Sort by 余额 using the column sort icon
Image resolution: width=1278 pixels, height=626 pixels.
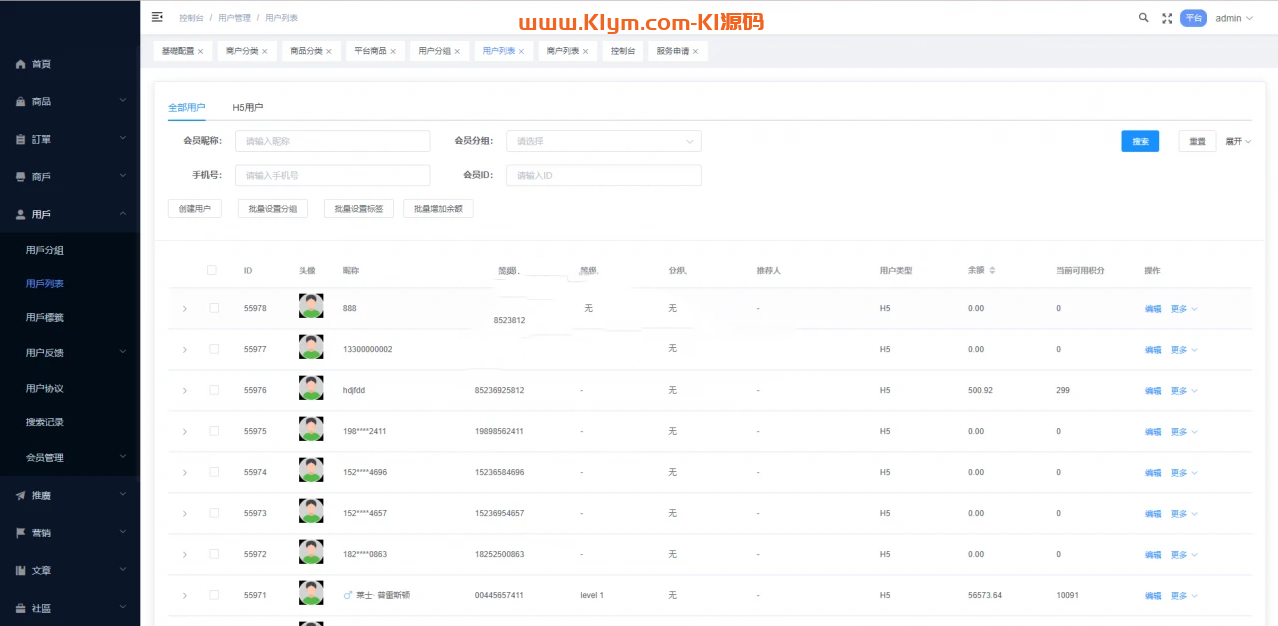click(x=992, y=271)
